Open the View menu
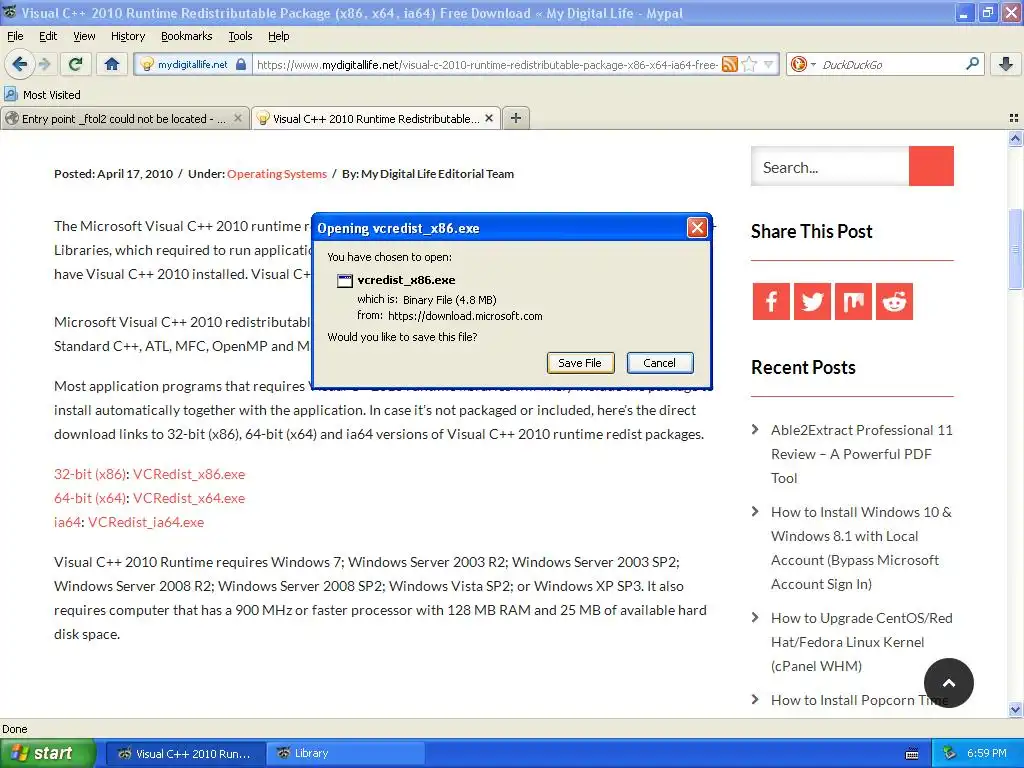The image size is (1024, 768). 84,36
